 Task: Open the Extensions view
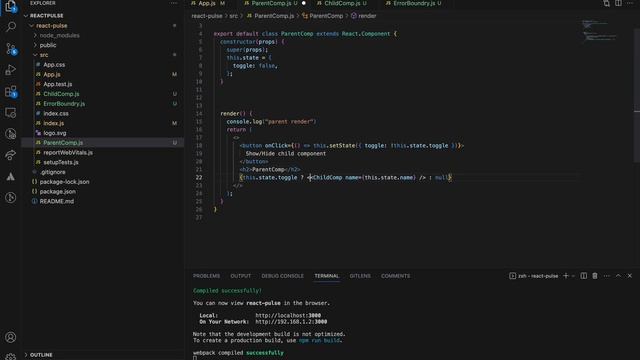(x=11, y=91)
